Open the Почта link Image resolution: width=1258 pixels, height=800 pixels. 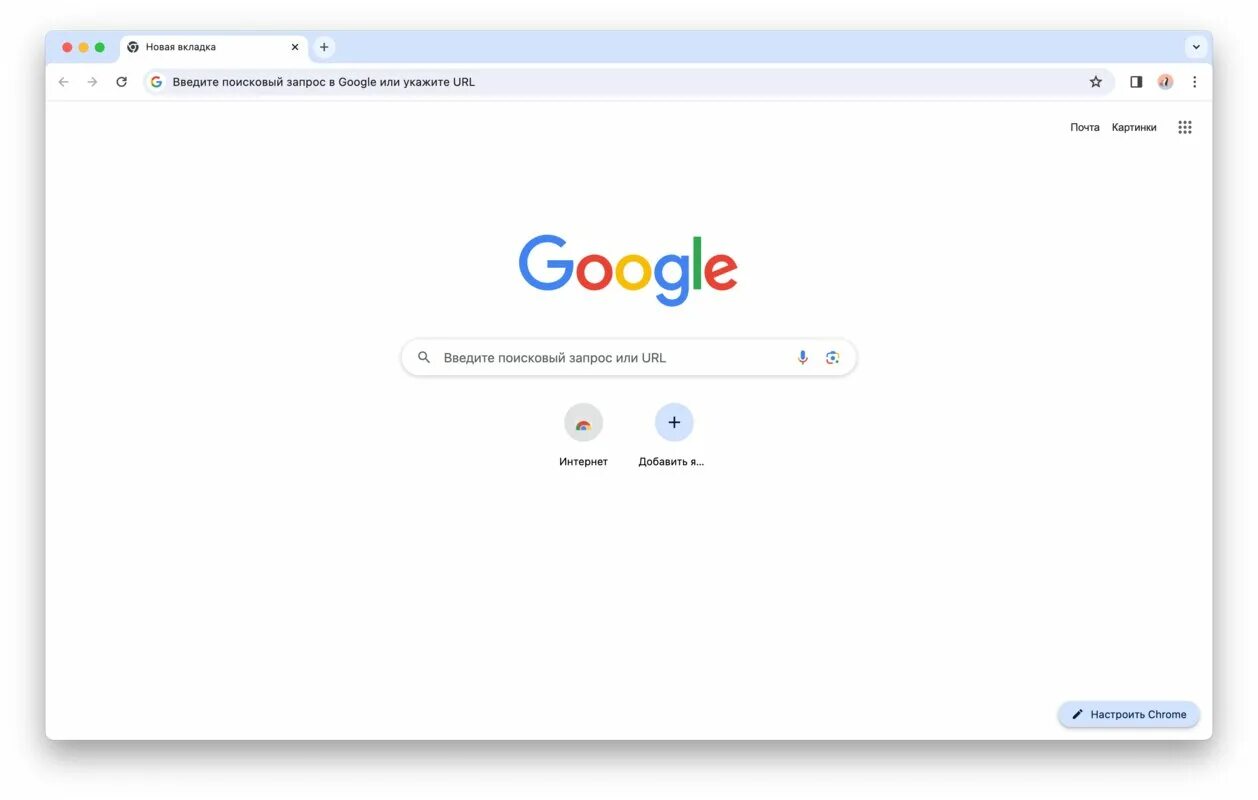[x=1085, y=127]
